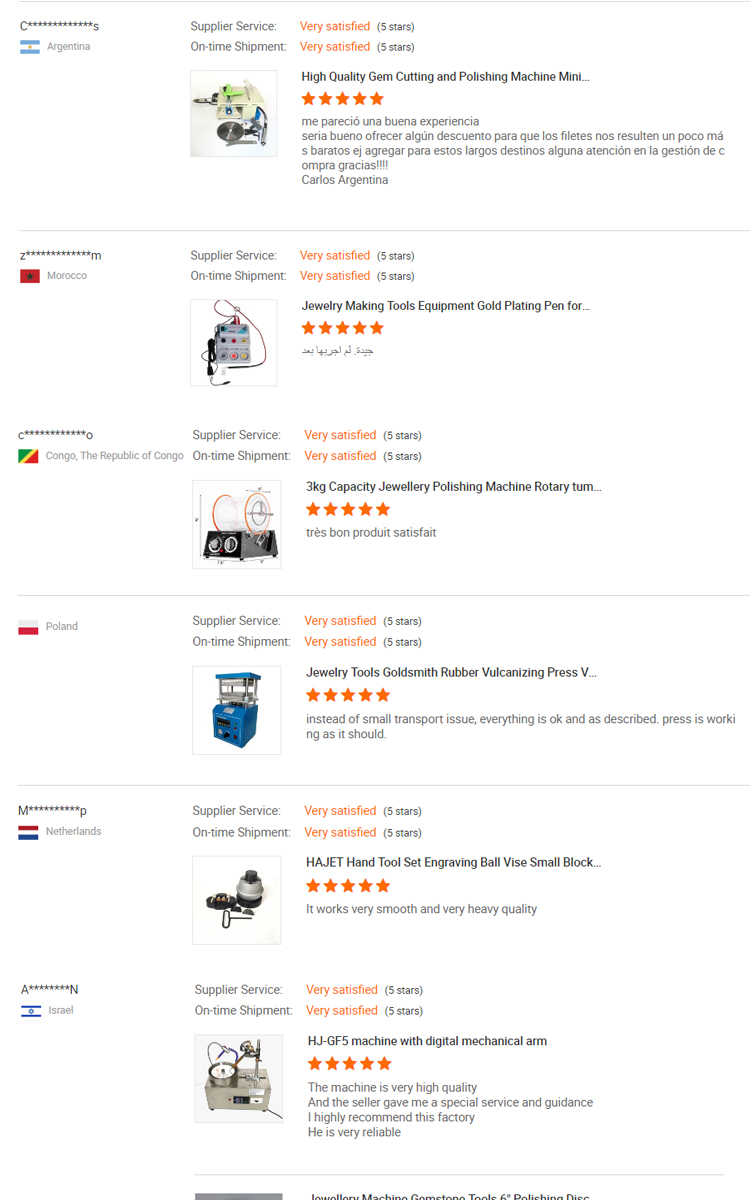Image resolution: width=750 pixels, height=1200 pixels.
Task: View the engraving ball vise thumbnail
Action: pyautogui.click(x=236, y=900)
